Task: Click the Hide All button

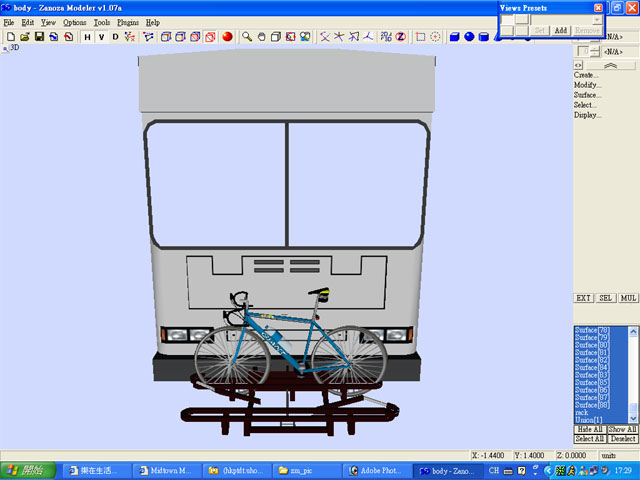Action: coord(589,429)
